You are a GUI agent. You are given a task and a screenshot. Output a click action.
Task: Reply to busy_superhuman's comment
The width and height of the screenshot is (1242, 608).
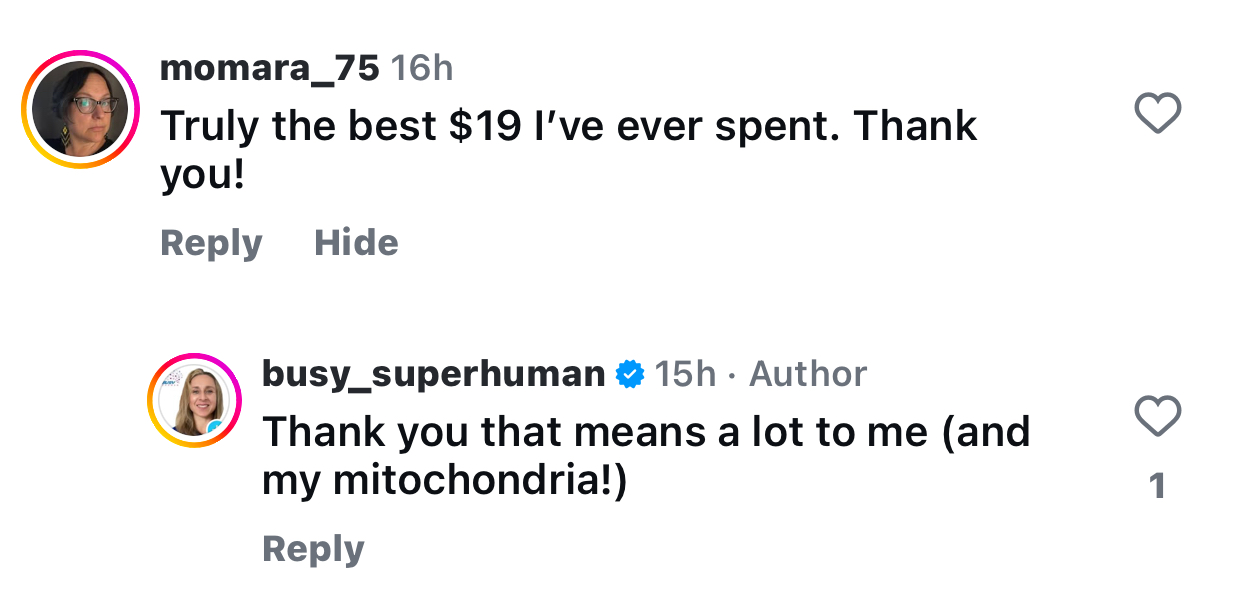(x=313, y=549)
